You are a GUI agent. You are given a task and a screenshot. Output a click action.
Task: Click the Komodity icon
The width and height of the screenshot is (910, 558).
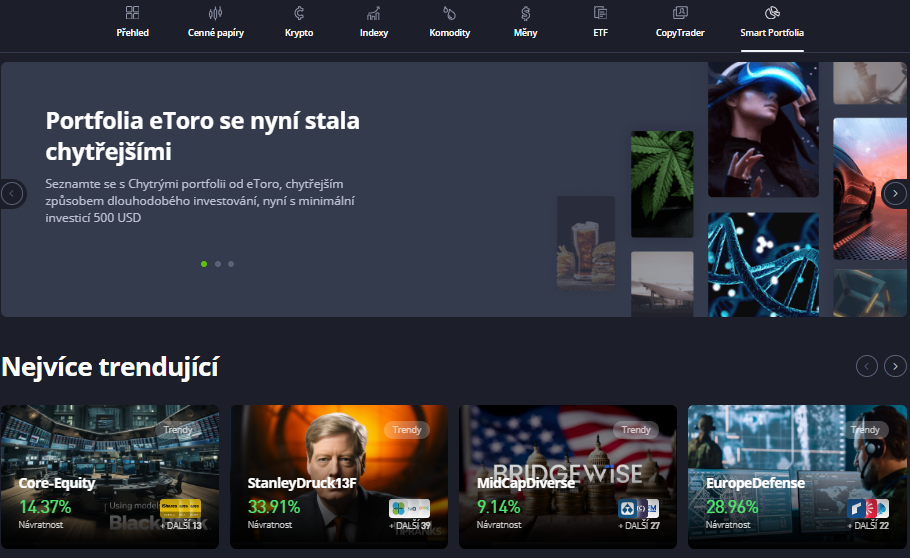click(x=450, y=14)
